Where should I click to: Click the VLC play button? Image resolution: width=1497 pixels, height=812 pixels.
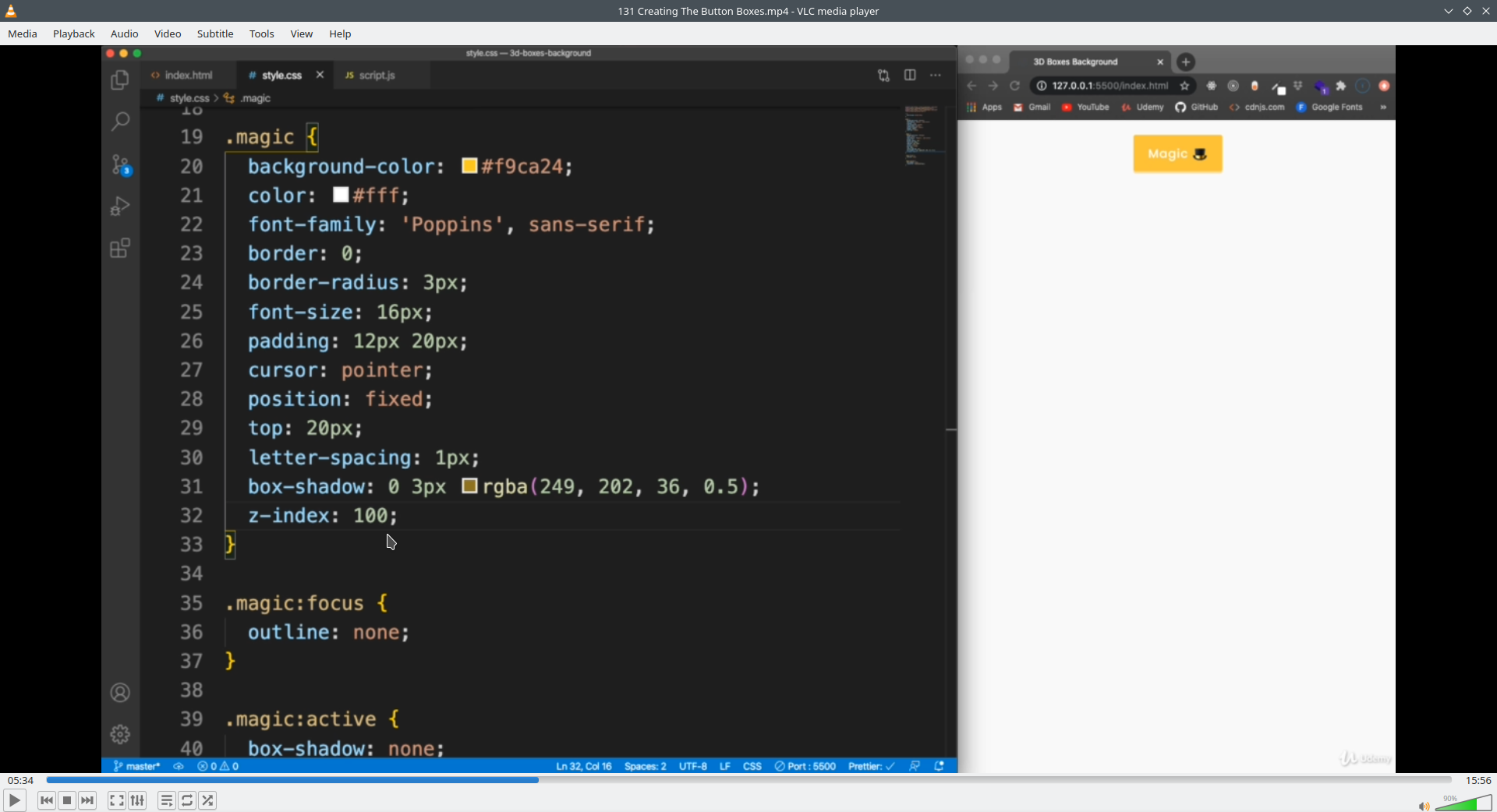tap(14, 800)
